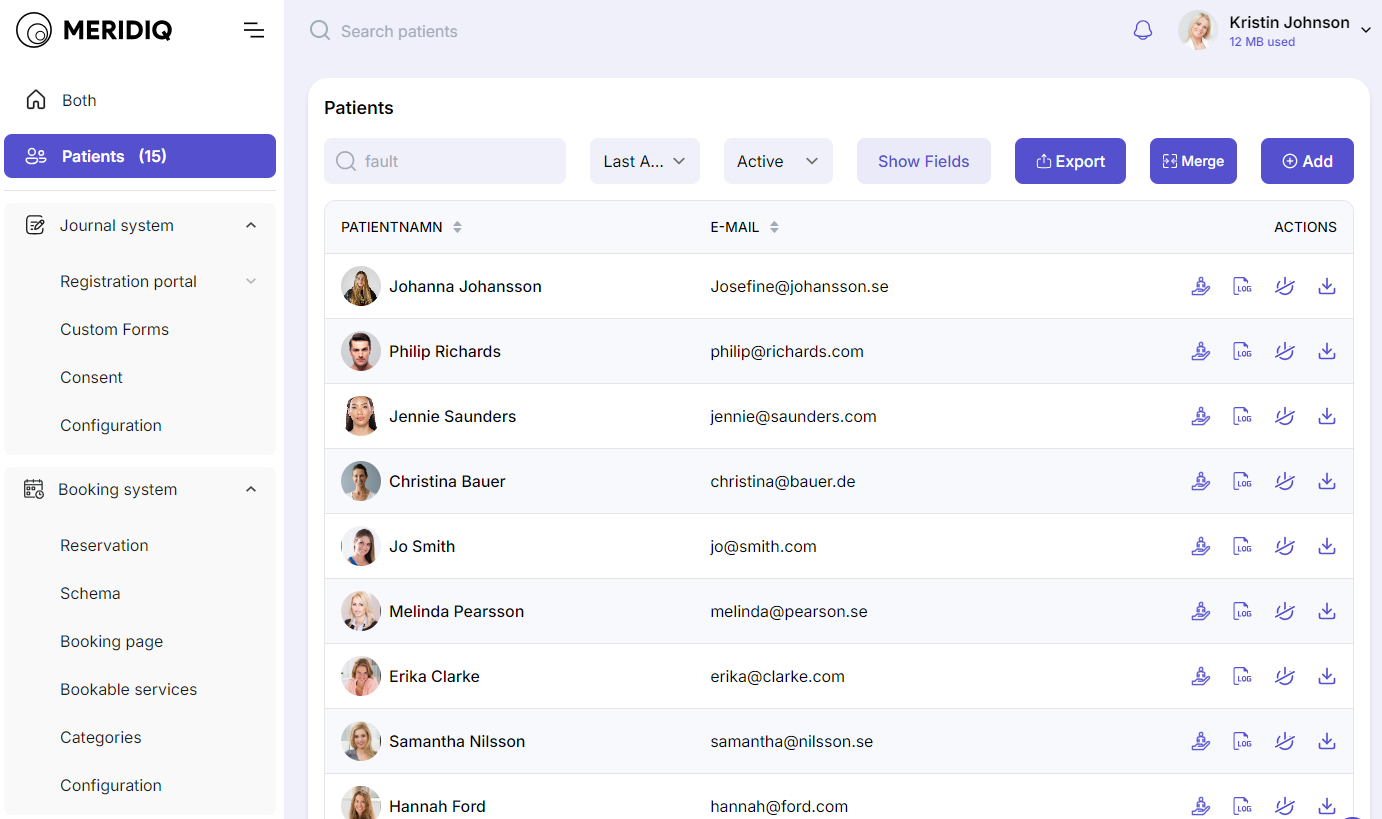Download Melinda Pearsson's record
This screenshot has height=819, width=1382.
tap(1327, 611)
